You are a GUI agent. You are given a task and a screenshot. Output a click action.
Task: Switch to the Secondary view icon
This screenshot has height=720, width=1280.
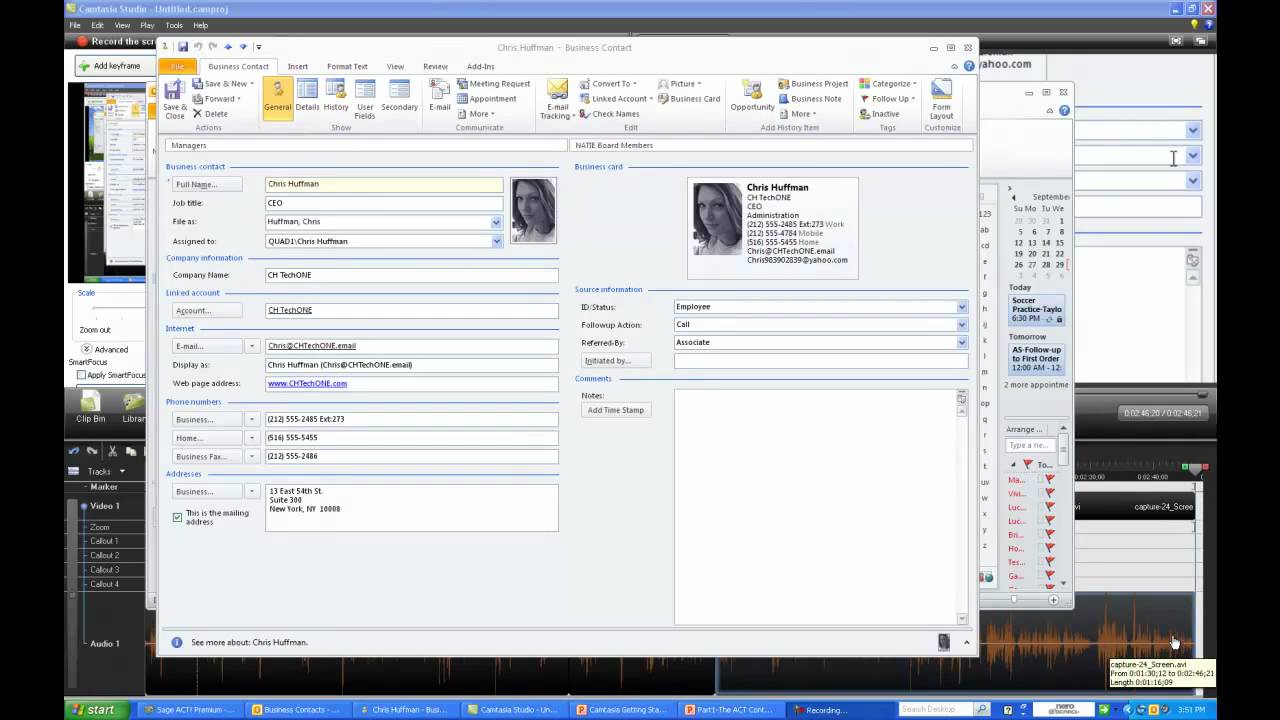click(x=399, y=96)
